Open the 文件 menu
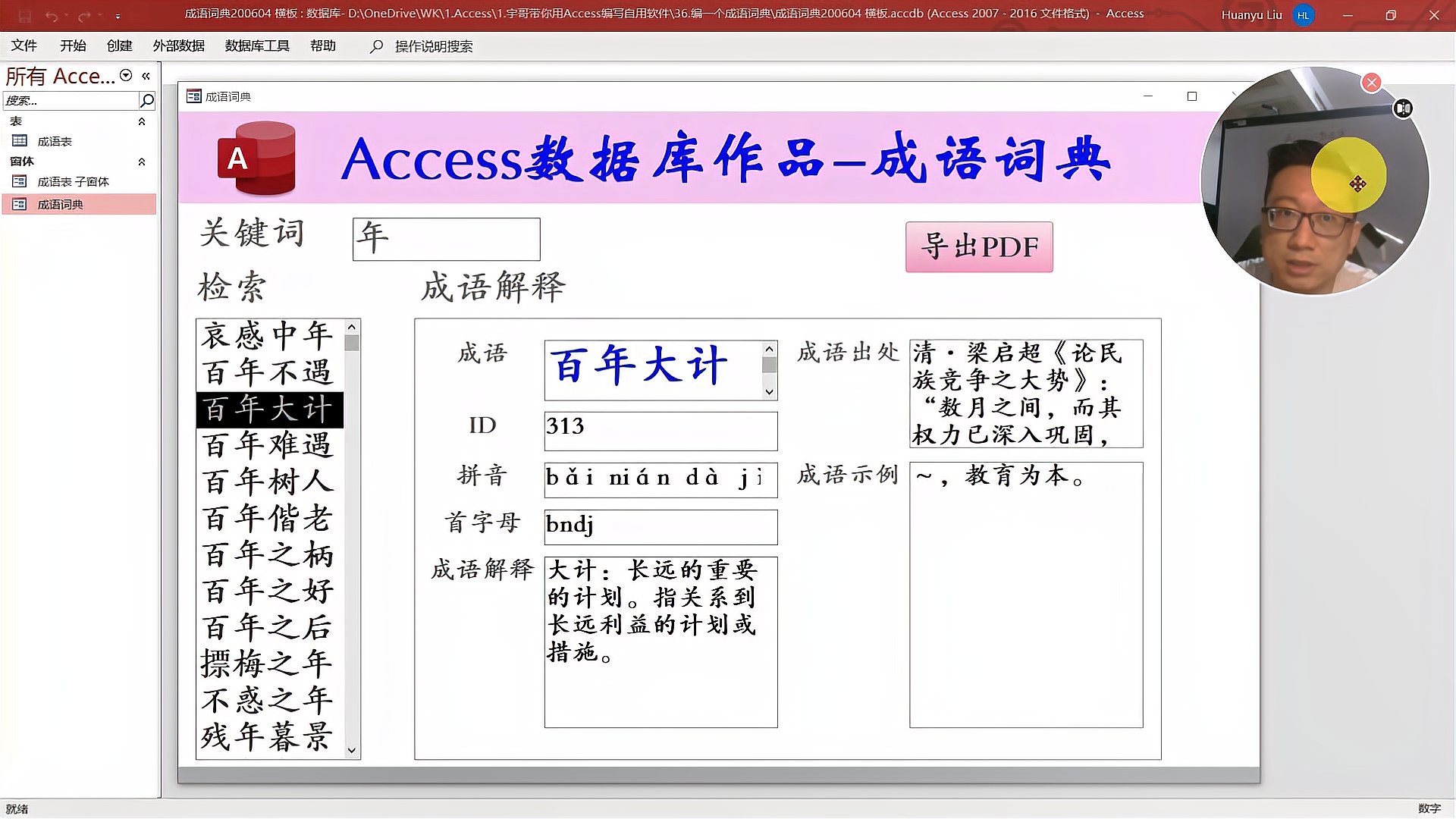The image size is (1456, 819). pyautogui.click(x=24, y=46)
